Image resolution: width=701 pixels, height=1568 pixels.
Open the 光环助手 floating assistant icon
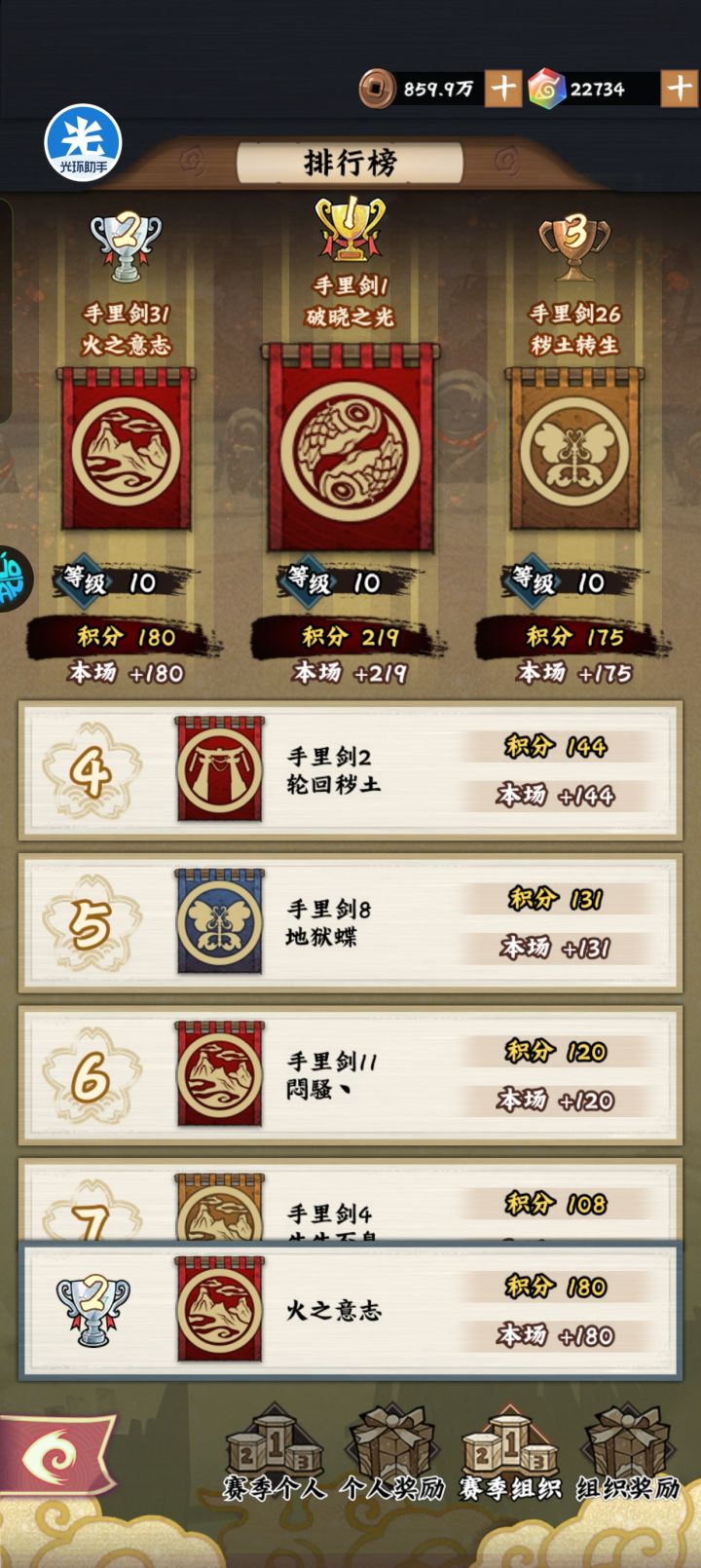[83, 143]
